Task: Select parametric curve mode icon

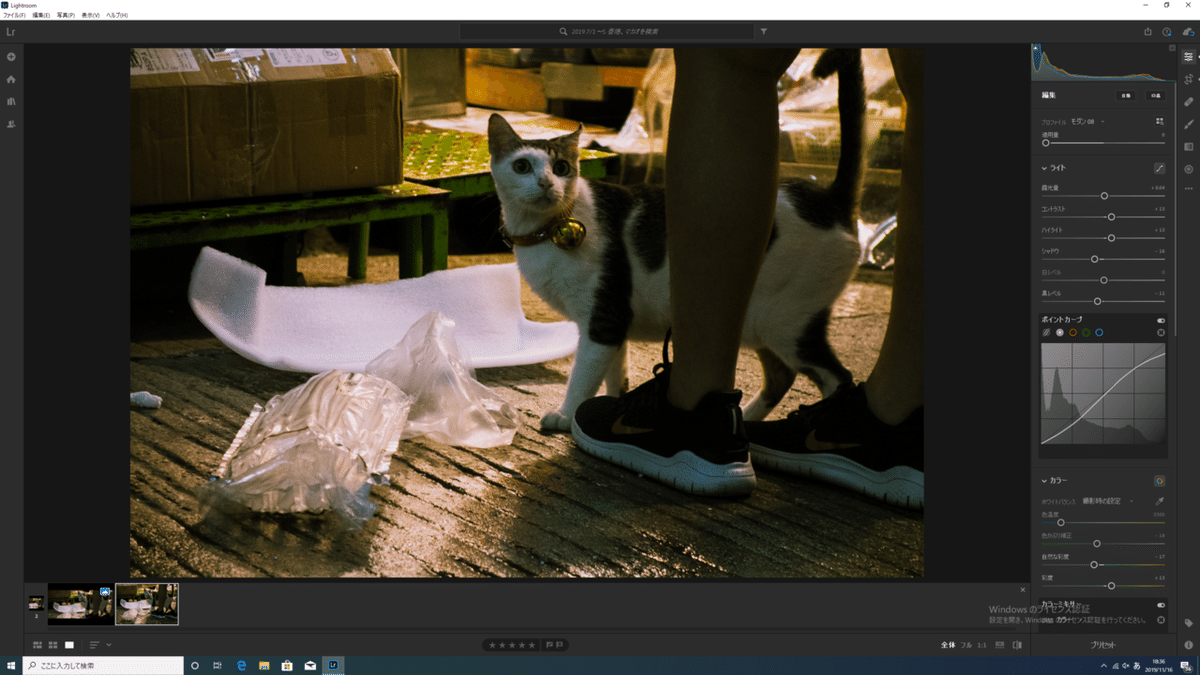Action: click(1047, 332)
